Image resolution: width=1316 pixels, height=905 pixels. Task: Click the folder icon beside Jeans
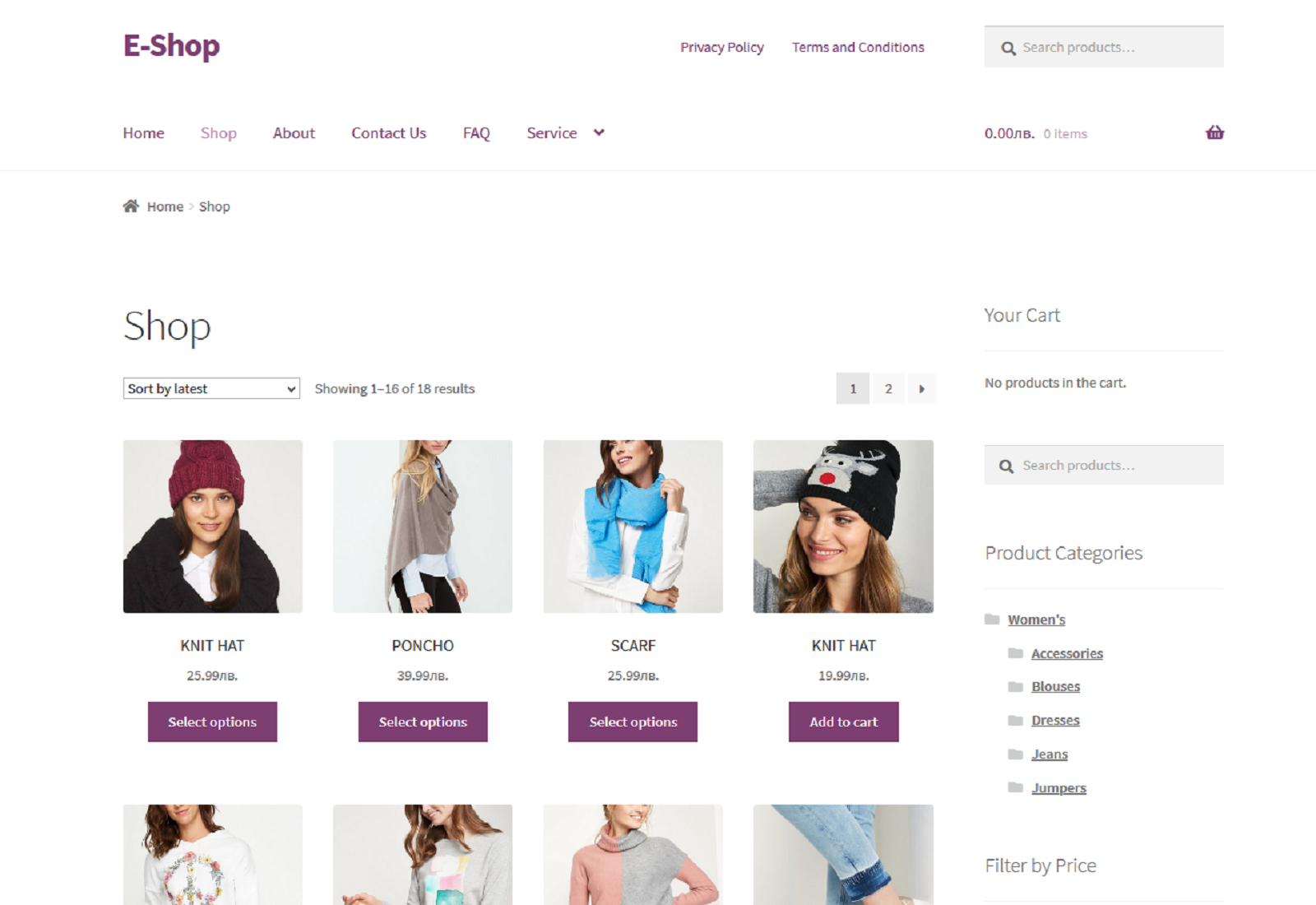(1016, 754)
